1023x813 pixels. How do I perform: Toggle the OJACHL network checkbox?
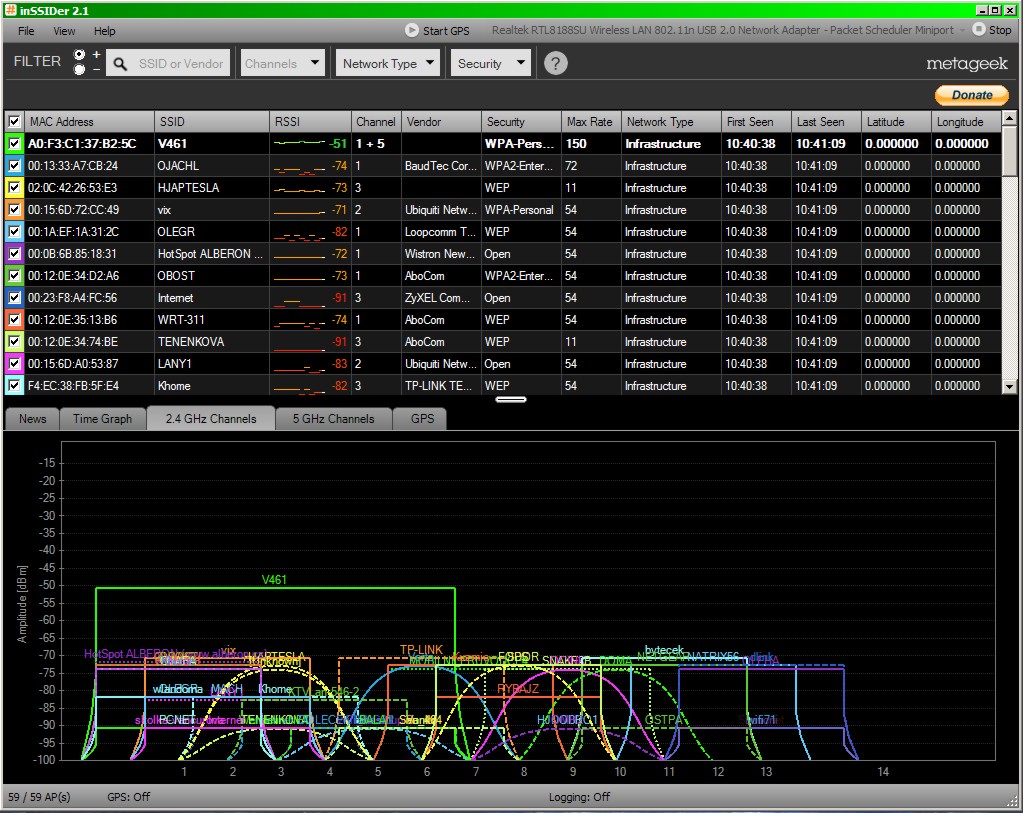coord(14,166)
